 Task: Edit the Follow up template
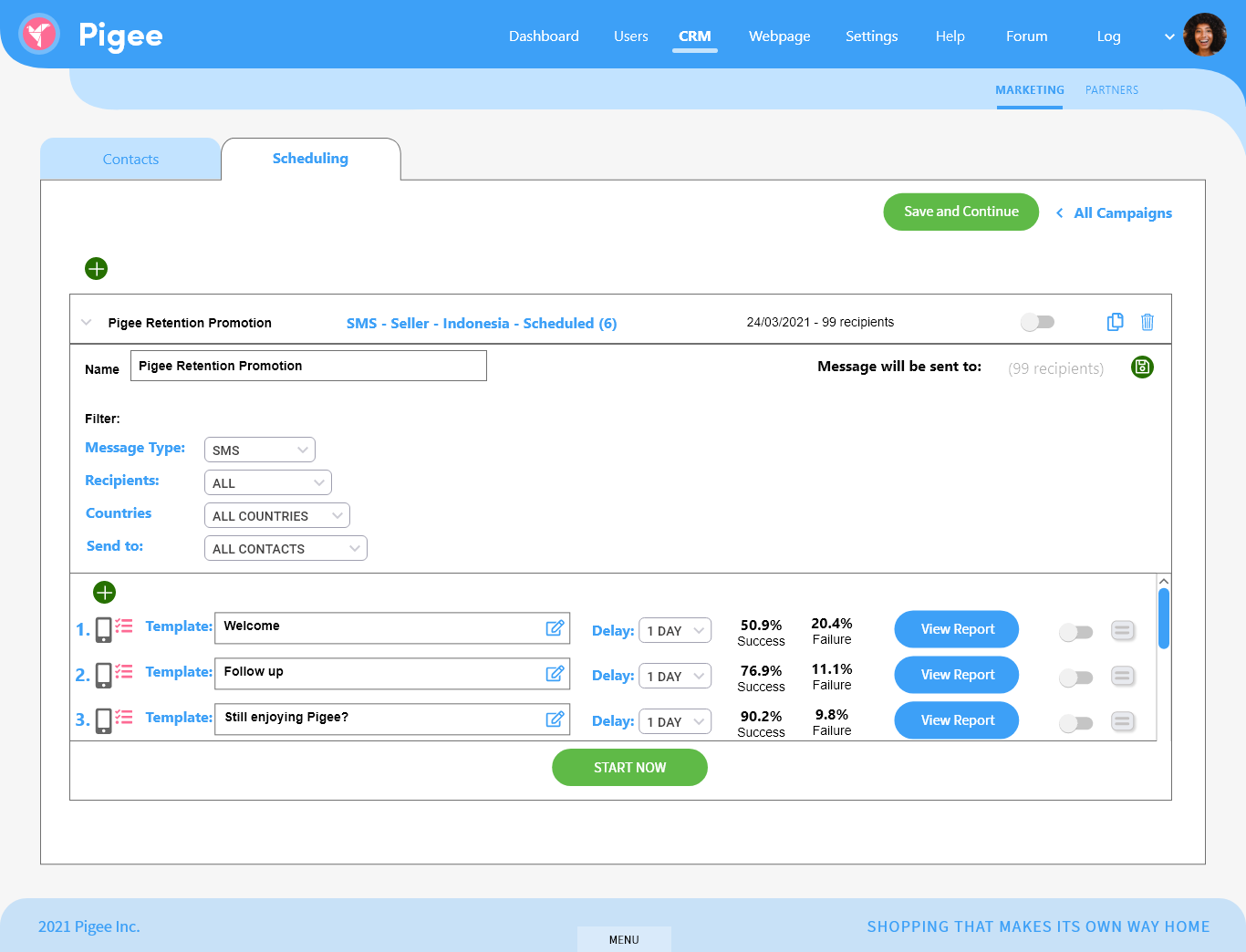coord(555,673)
